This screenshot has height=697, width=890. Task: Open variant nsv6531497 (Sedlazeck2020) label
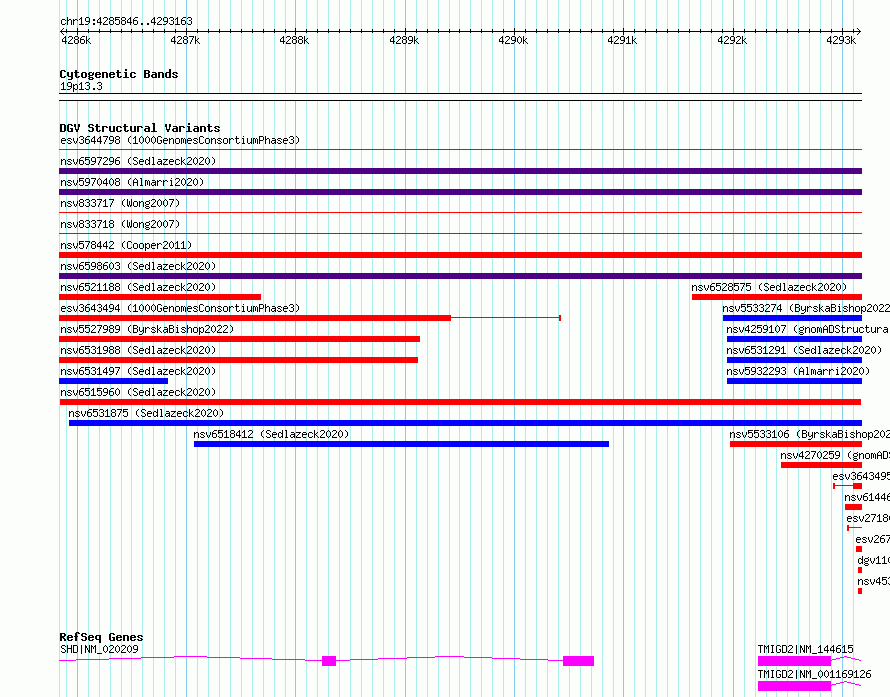coord(138,371)
